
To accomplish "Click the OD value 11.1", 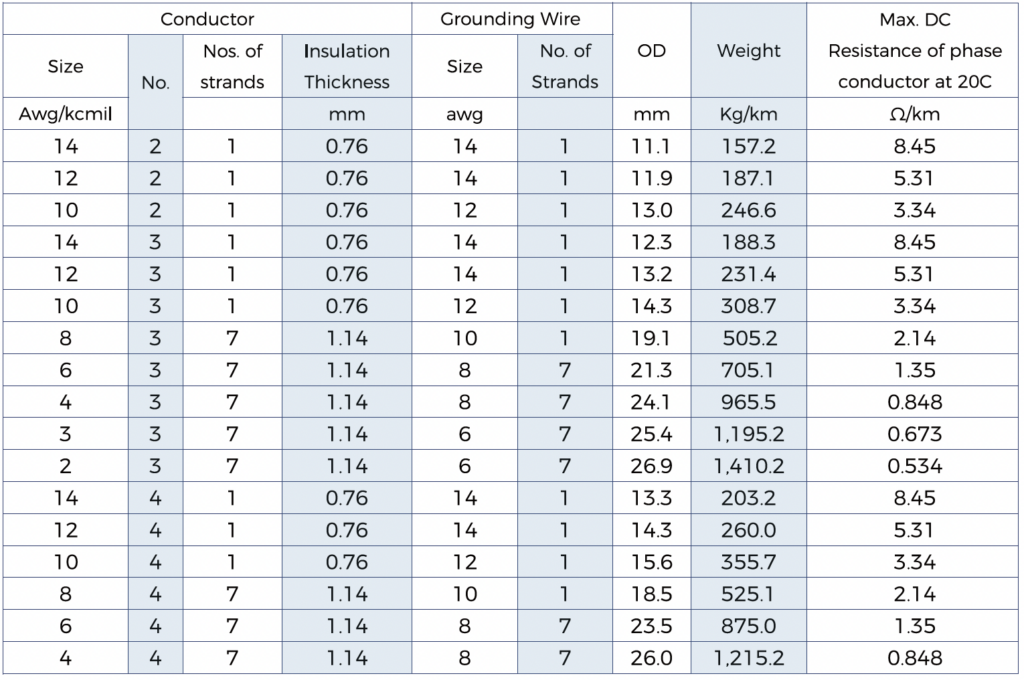I will [651, 147].
